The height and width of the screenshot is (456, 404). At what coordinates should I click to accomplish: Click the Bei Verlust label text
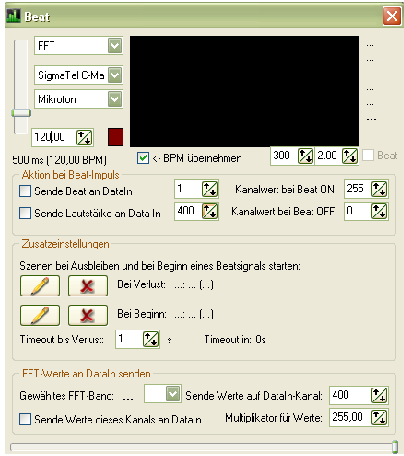[x=141, y=284]
